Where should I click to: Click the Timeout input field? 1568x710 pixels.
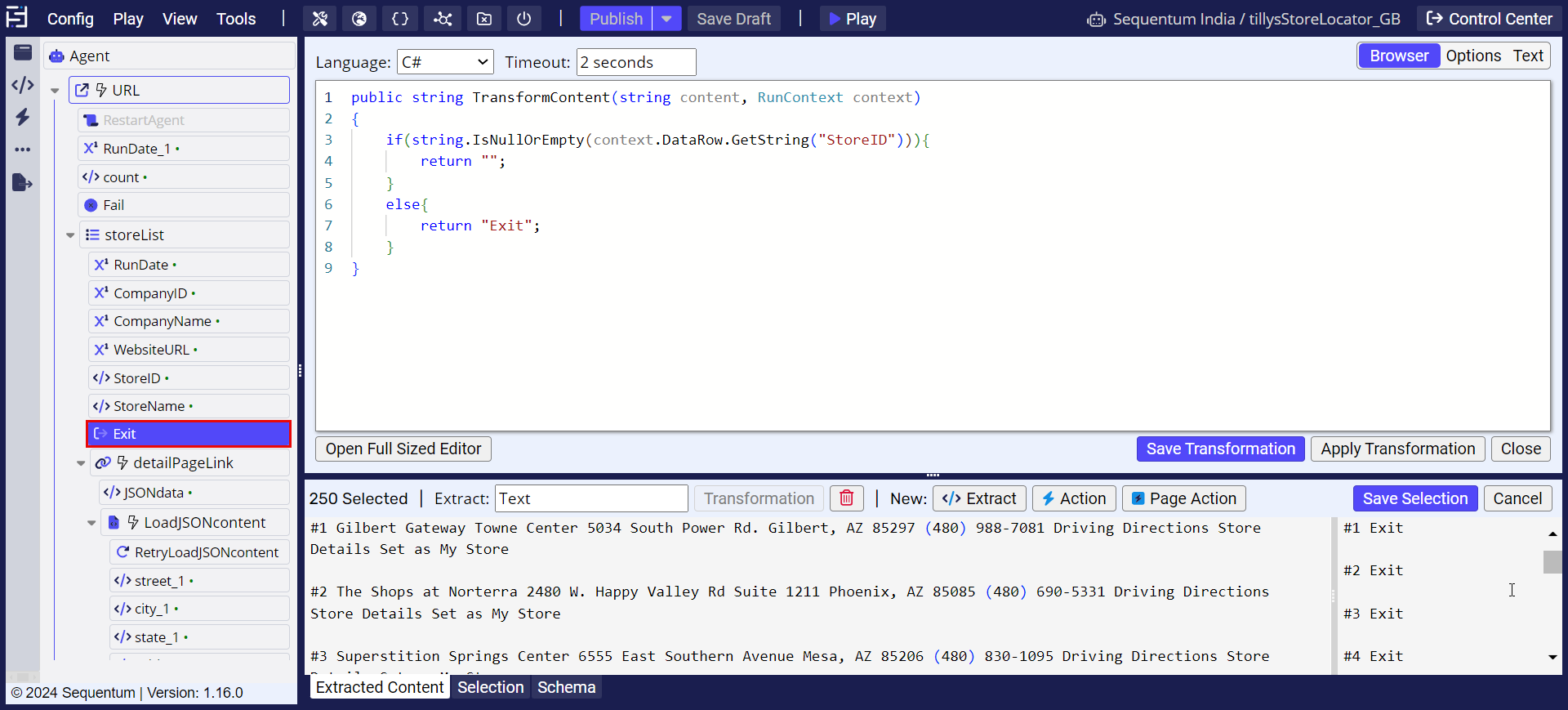[636, 62]
